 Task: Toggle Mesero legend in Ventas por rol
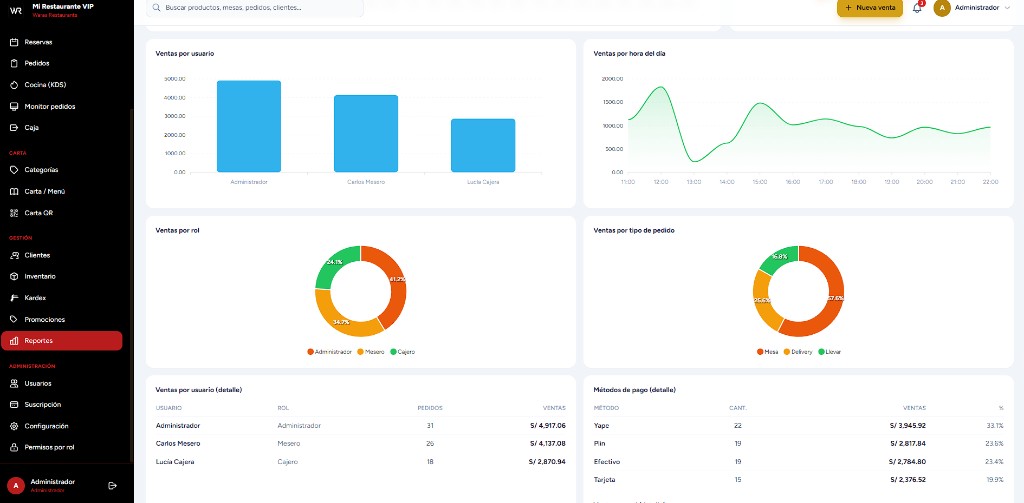[x=370, y=351]
